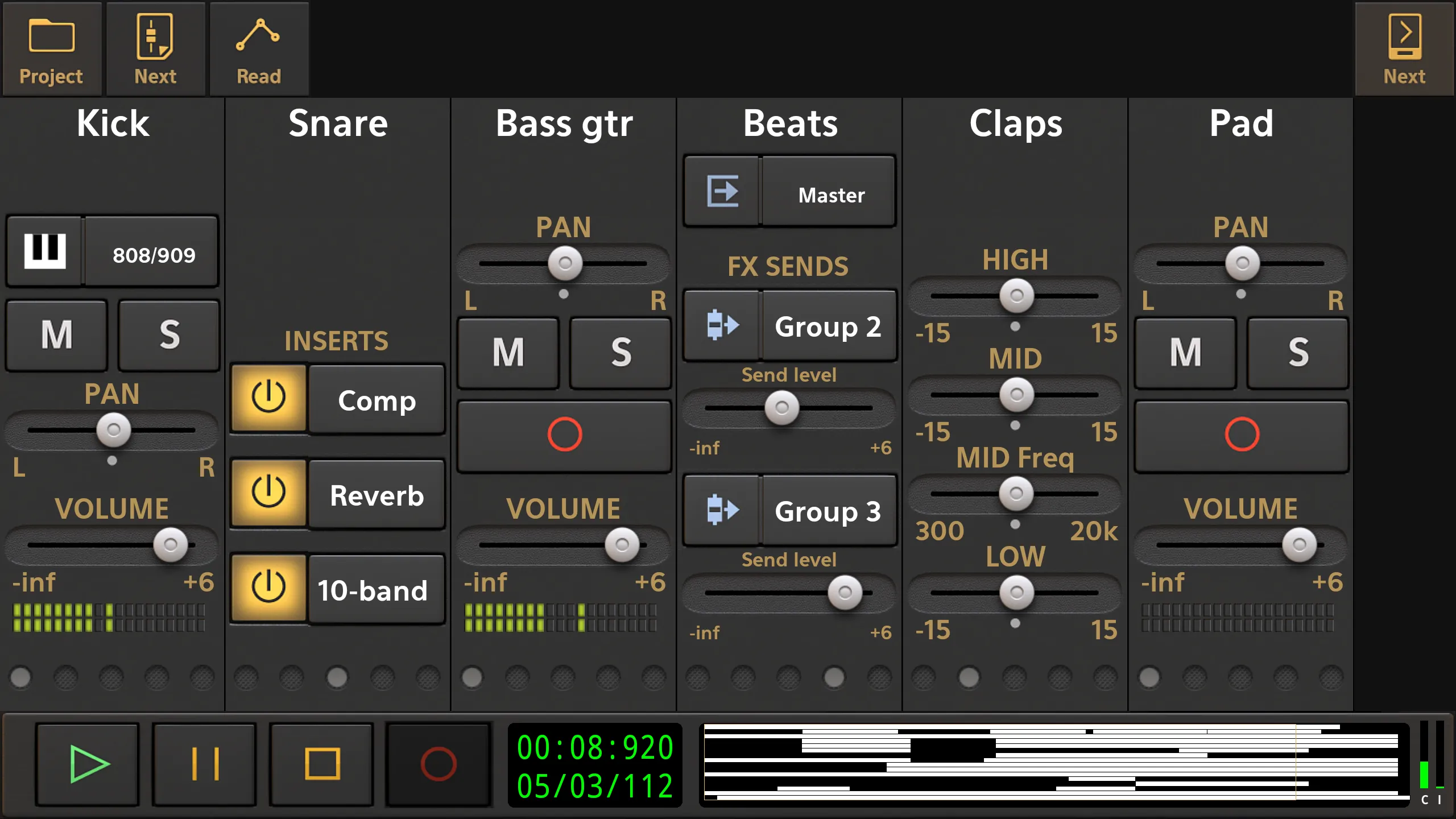Select the first page dot under Kick
The height and width of the screenshot is (819, 1456).
tap(21, 677)
